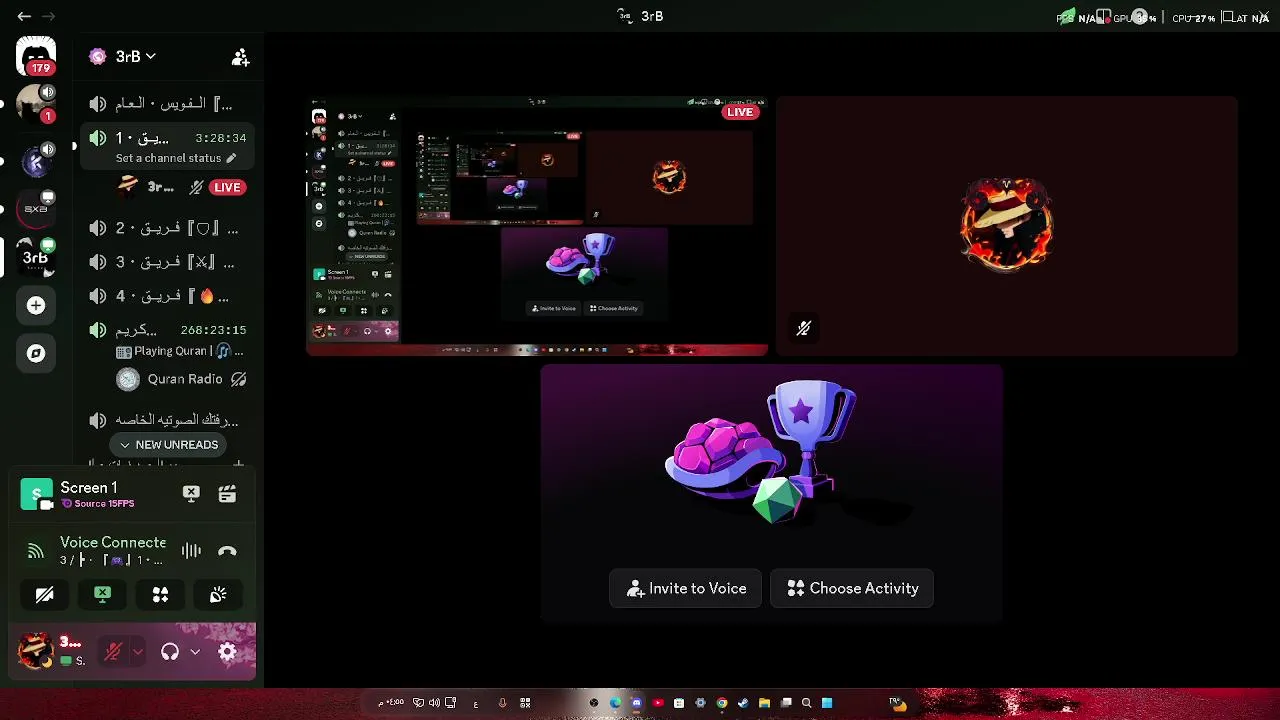The image size is (1280, 720).
Task: Click Invite to Voice button
Action: coord(685,589)
